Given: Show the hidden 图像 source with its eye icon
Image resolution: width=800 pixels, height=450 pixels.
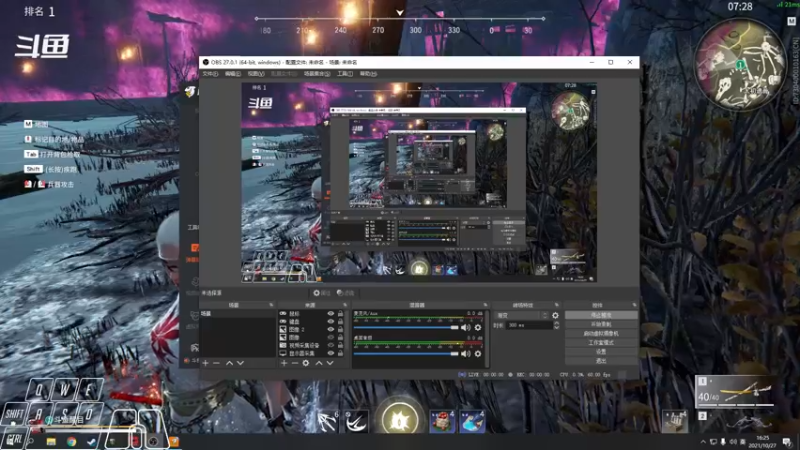Looking at the screenshot, I should (331, 337).
